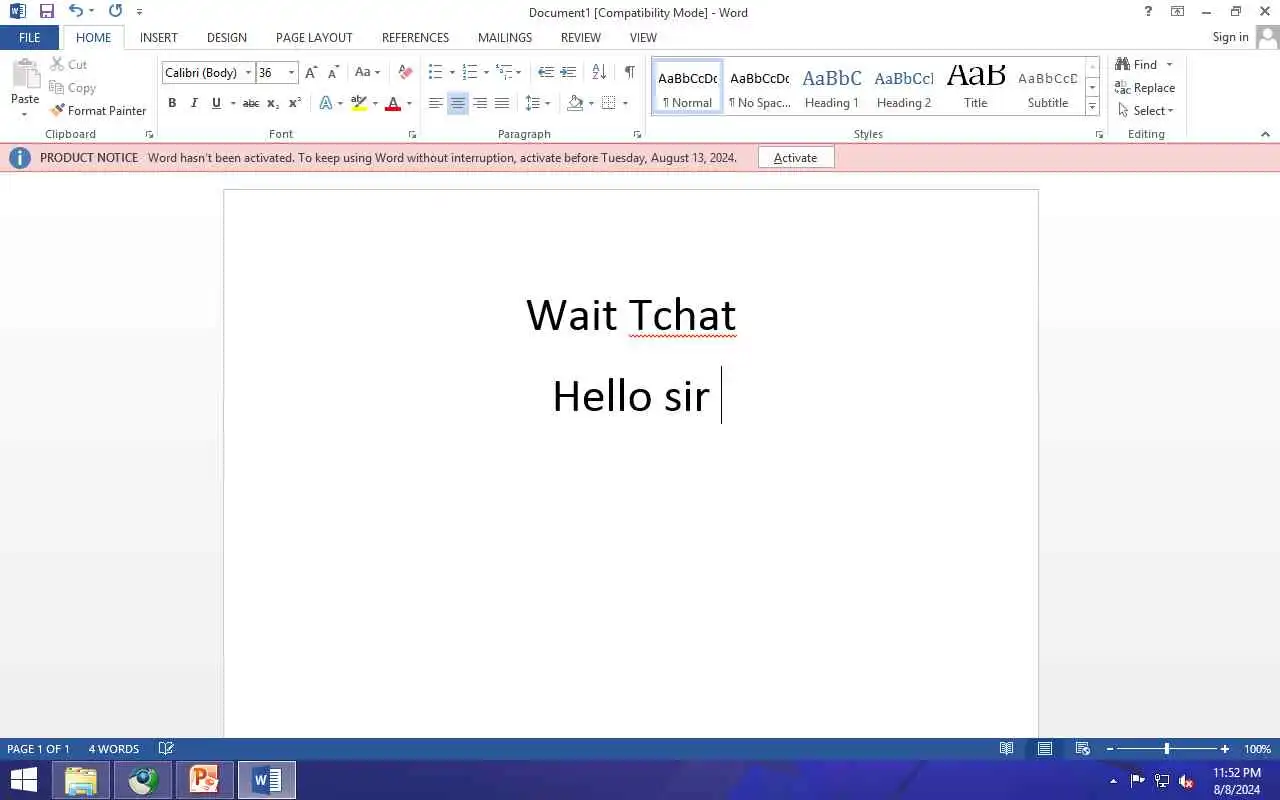
Task: Go to the PAGE LAYOUT tab
Action: click(x=314, y=38)
